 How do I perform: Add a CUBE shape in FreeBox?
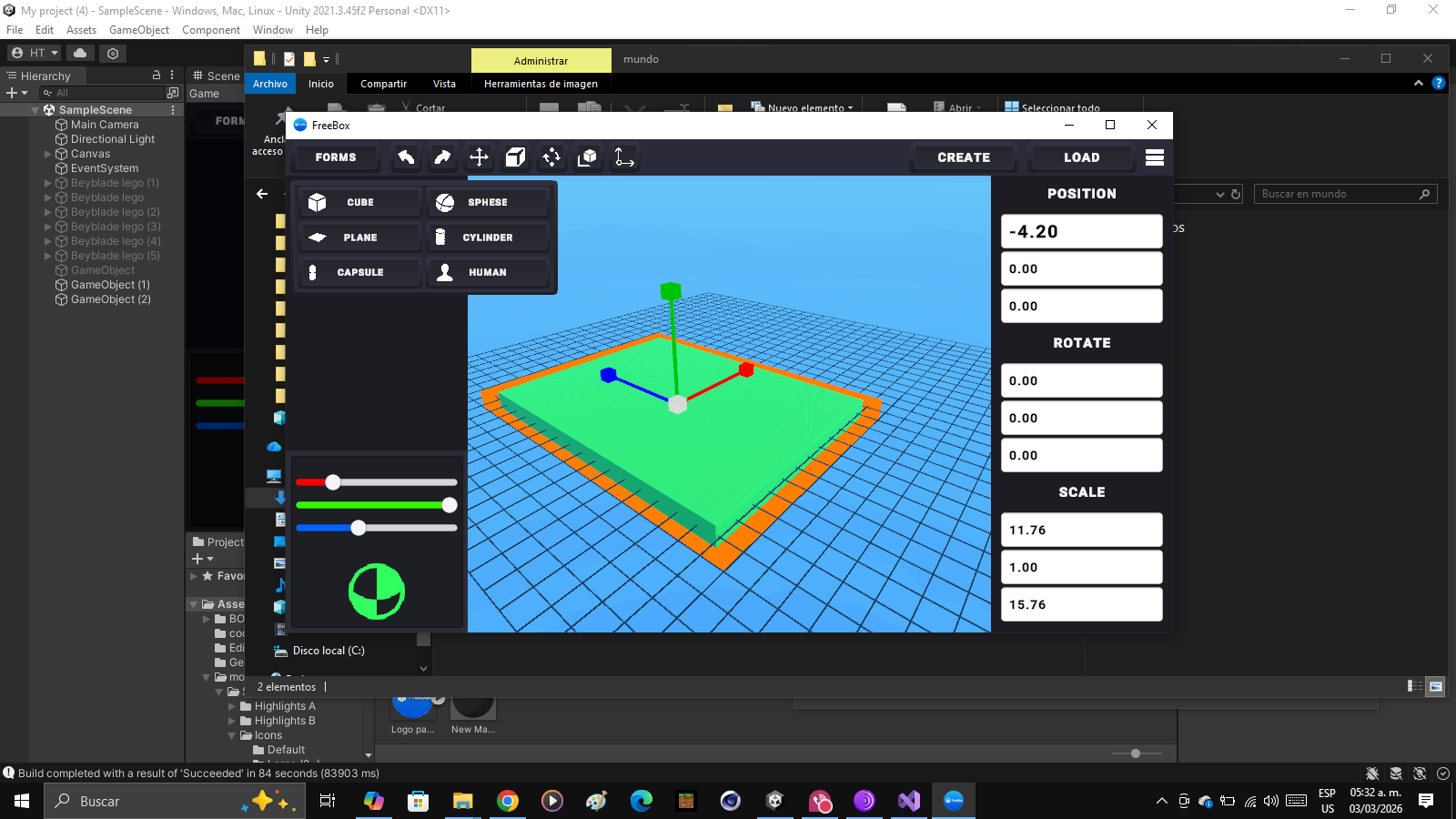coord(360,202)
